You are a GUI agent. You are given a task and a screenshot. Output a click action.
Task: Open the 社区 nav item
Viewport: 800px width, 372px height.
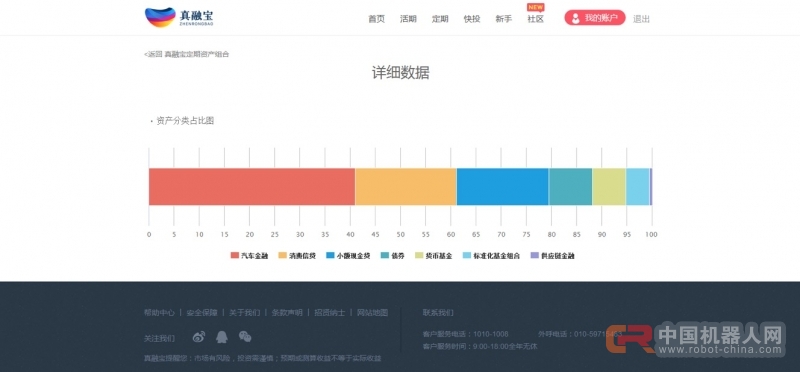(536, 19)
